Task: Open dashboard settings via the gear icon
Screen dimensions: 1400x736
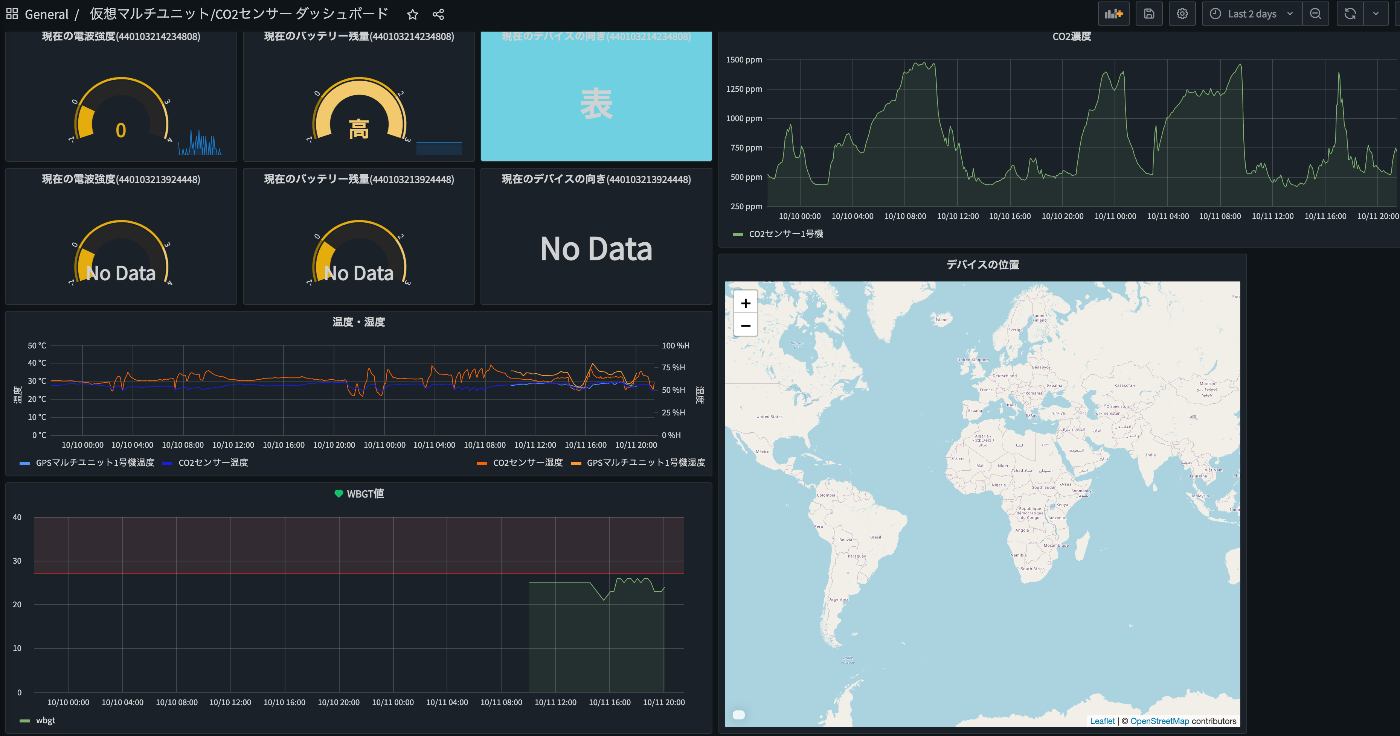Action: [1182, 14]
